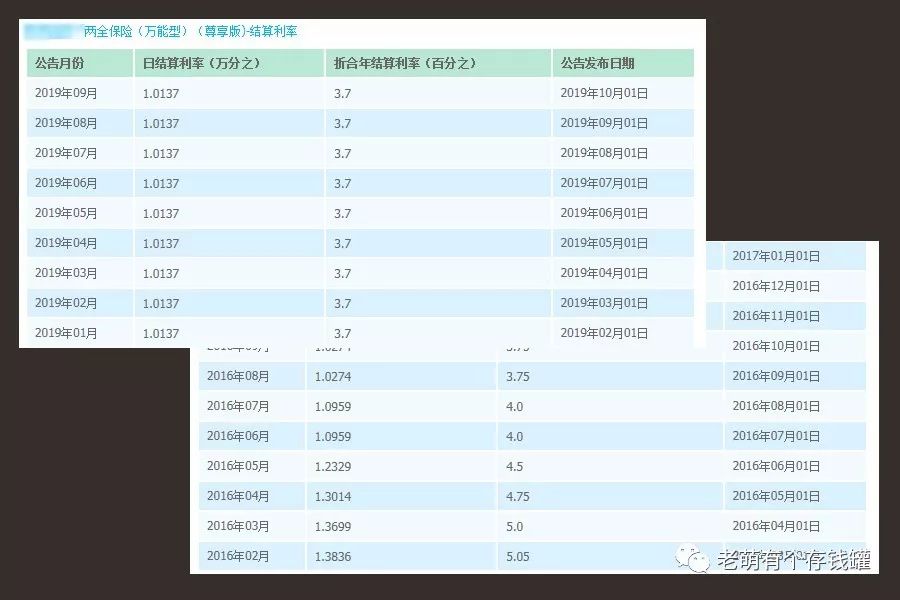Click the 4.75 annual rate value

click(518, 497)
